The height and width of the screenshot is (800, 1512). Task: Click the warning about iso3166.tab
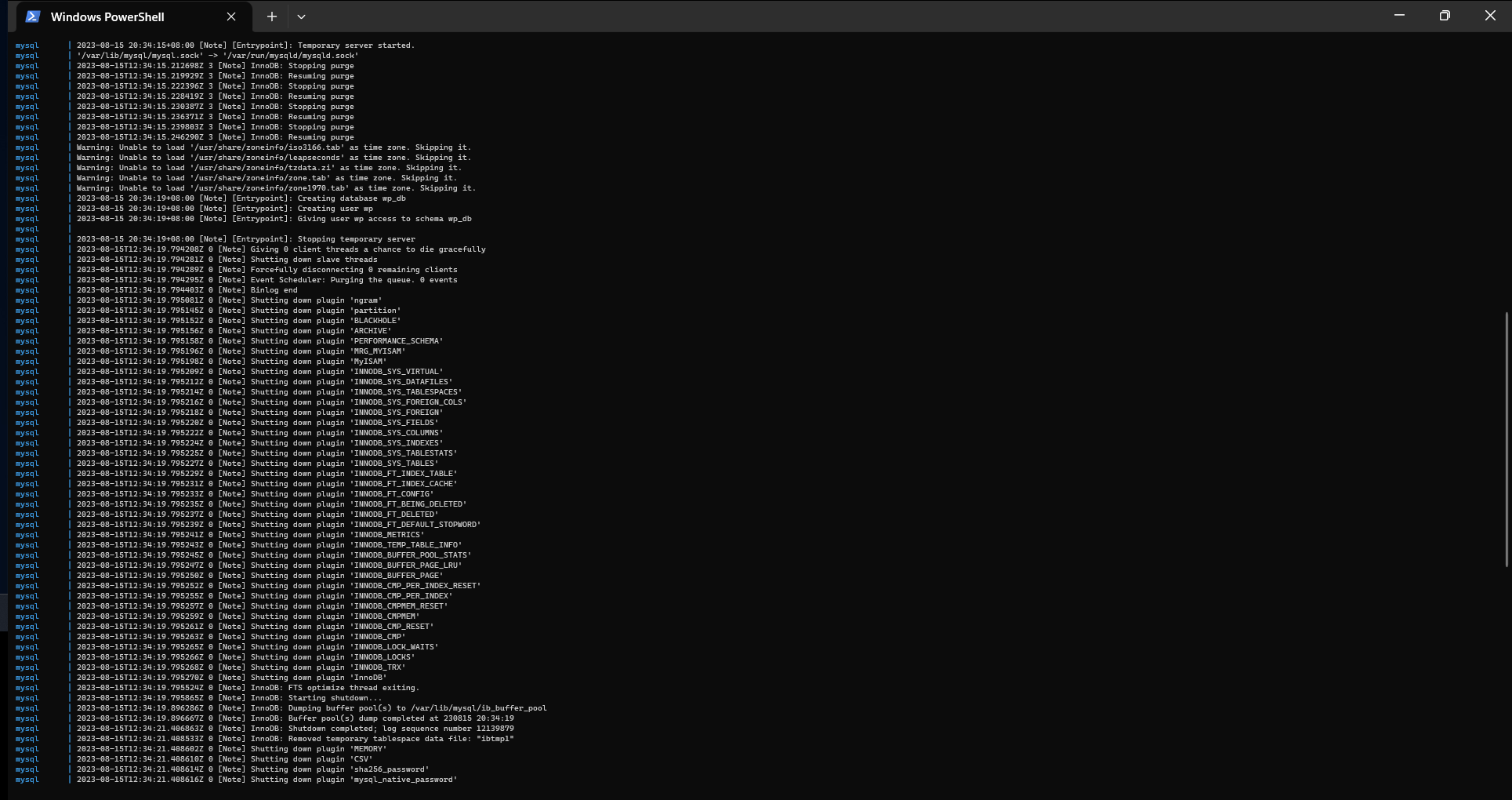click(274, 147)
